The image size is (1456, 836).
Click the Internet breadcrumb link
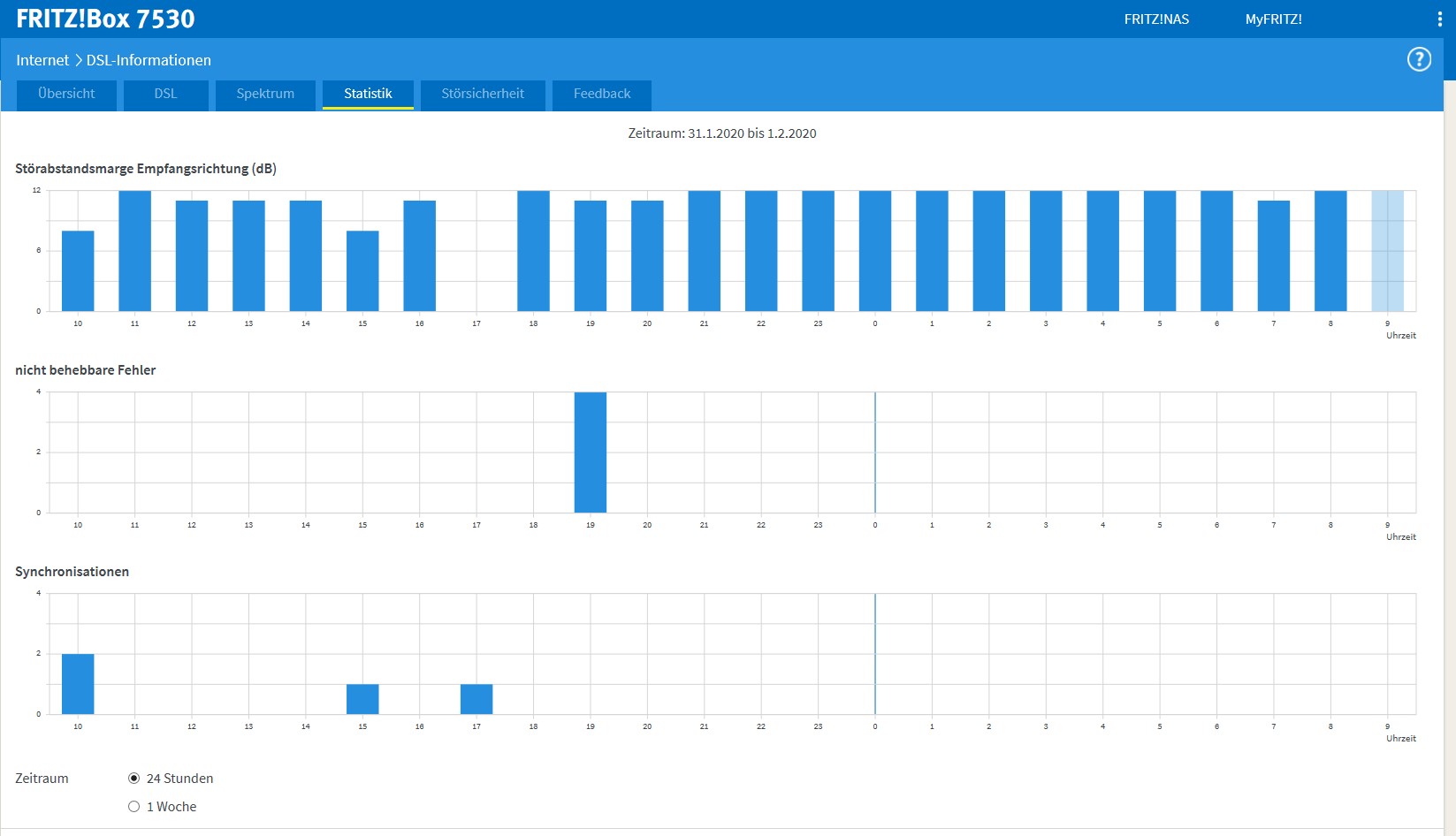click(x=42, y=60)
